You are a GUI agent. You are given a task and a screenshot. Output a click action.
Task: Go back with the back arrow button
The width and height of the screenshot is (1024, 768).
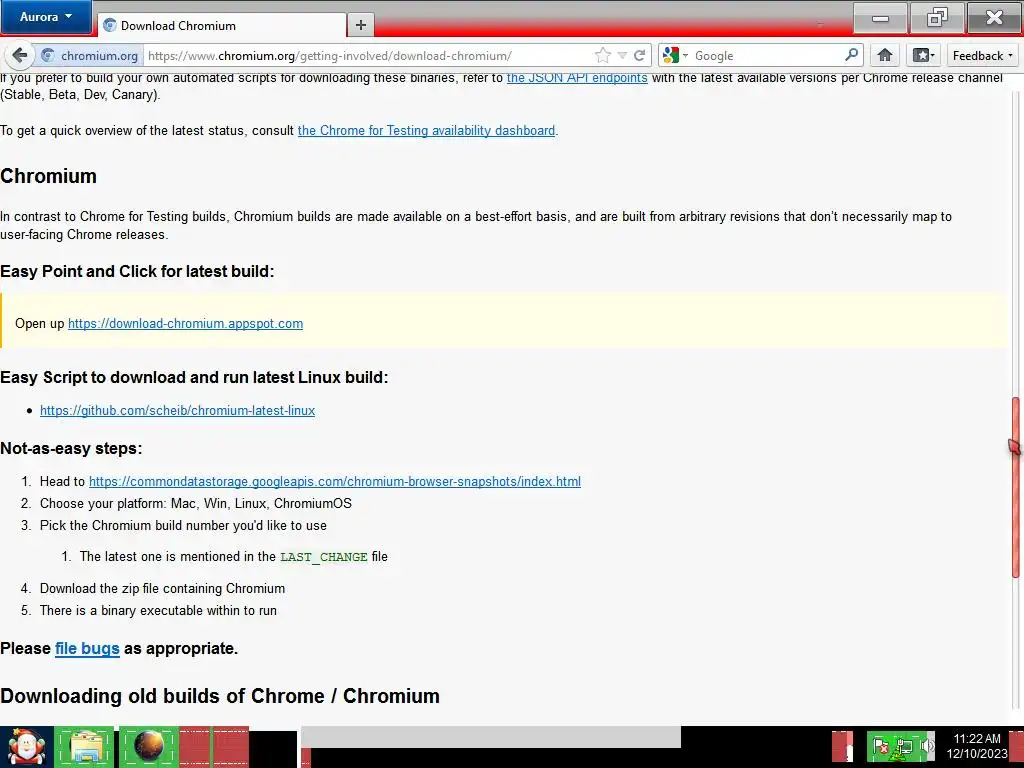pos(20,56)
